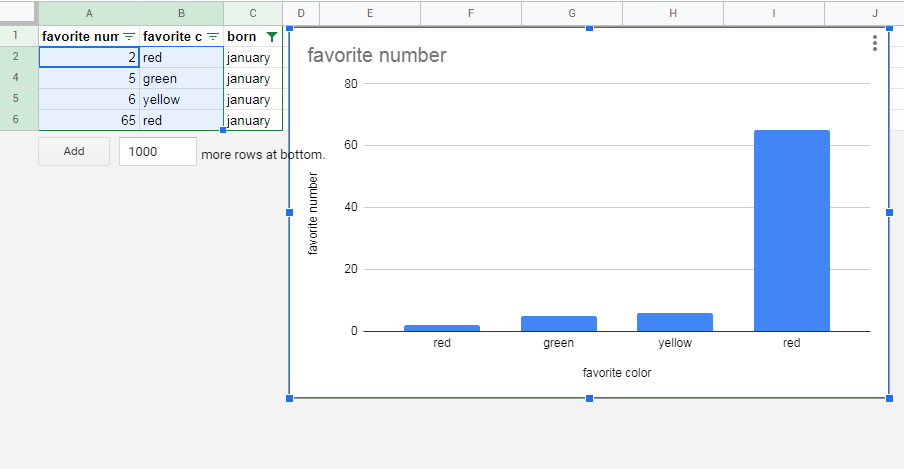The image size is (904, 469).
Task: Click the 20 label on the y-axis
Action: pos(351,269)
